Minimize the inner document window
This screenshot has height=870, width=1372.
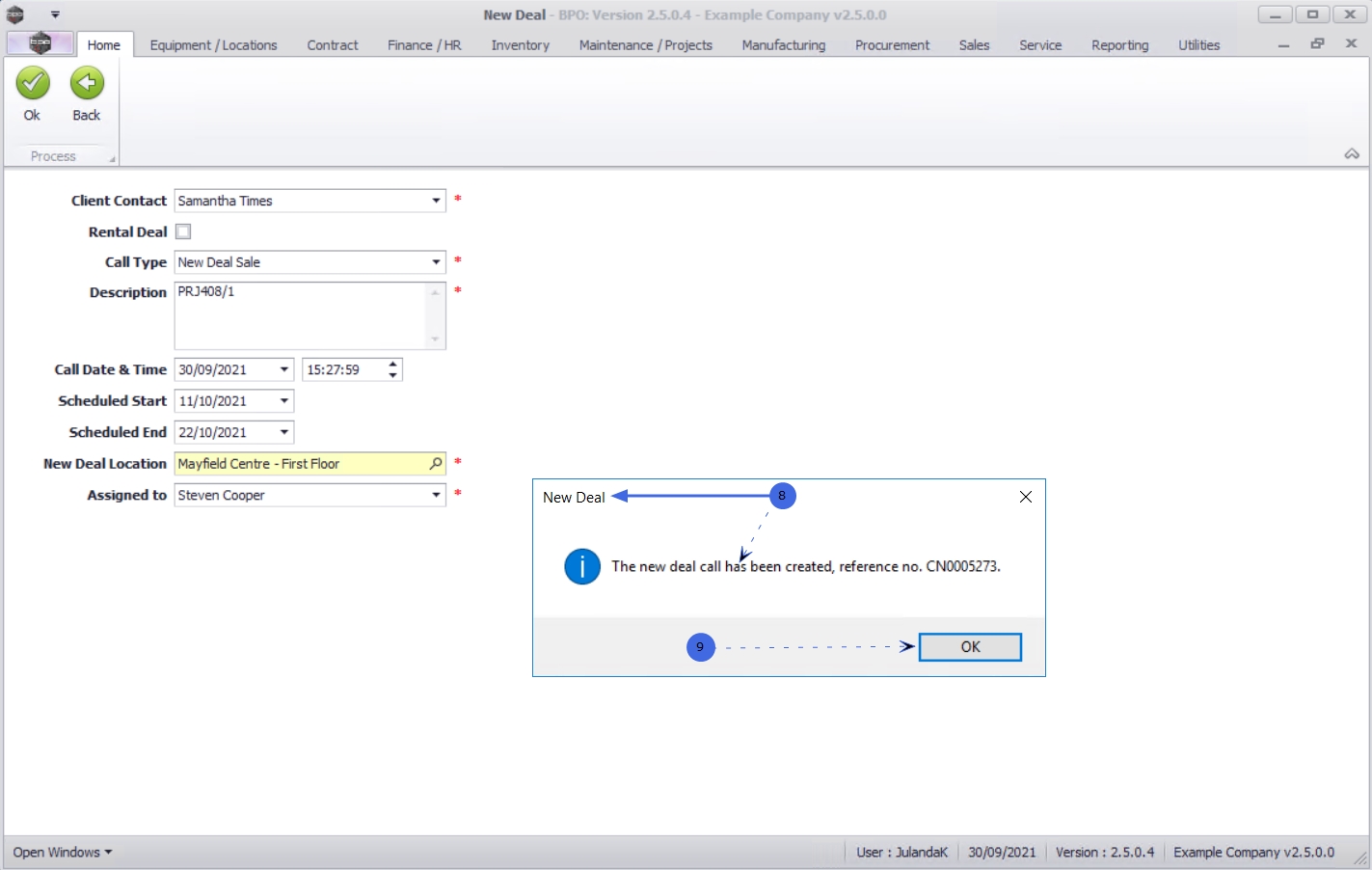click(1283, 44)
